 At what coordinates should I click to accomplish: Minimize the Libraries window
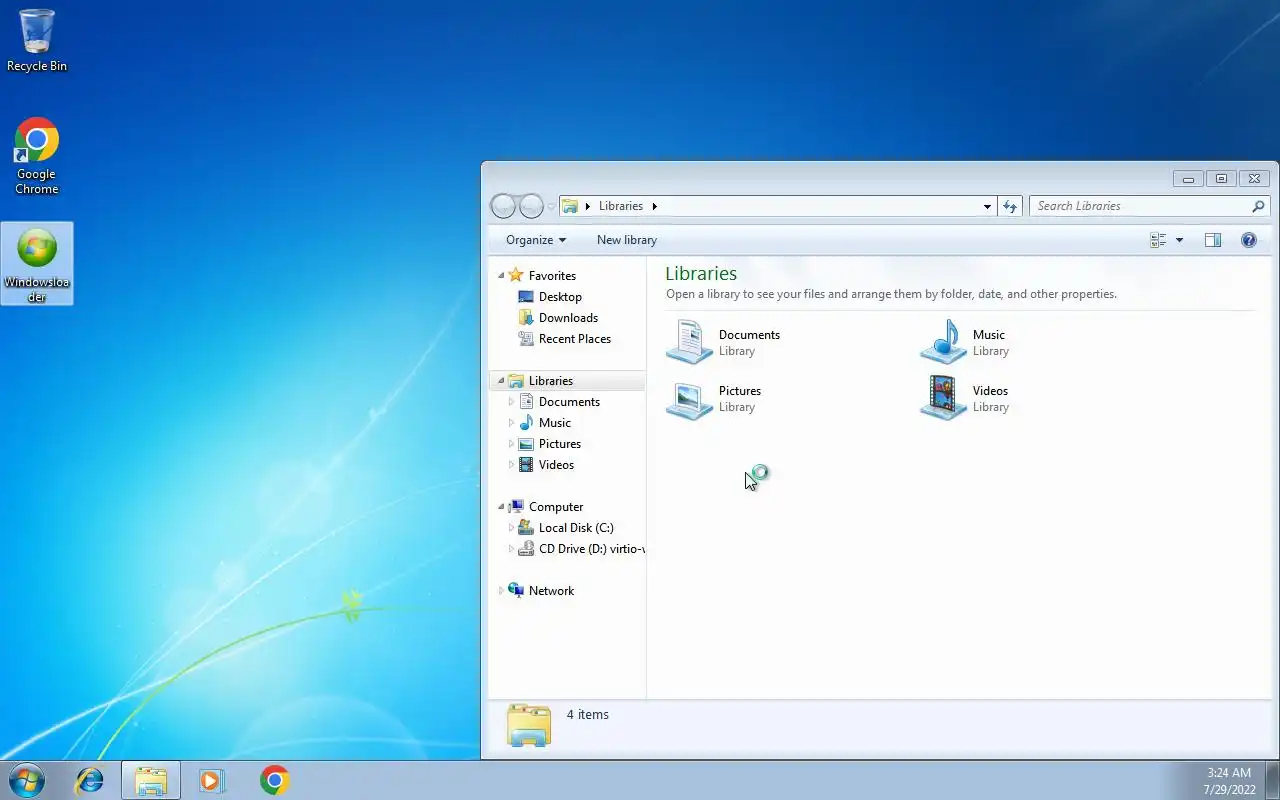pyautogui.click(x=1188, y=179)
